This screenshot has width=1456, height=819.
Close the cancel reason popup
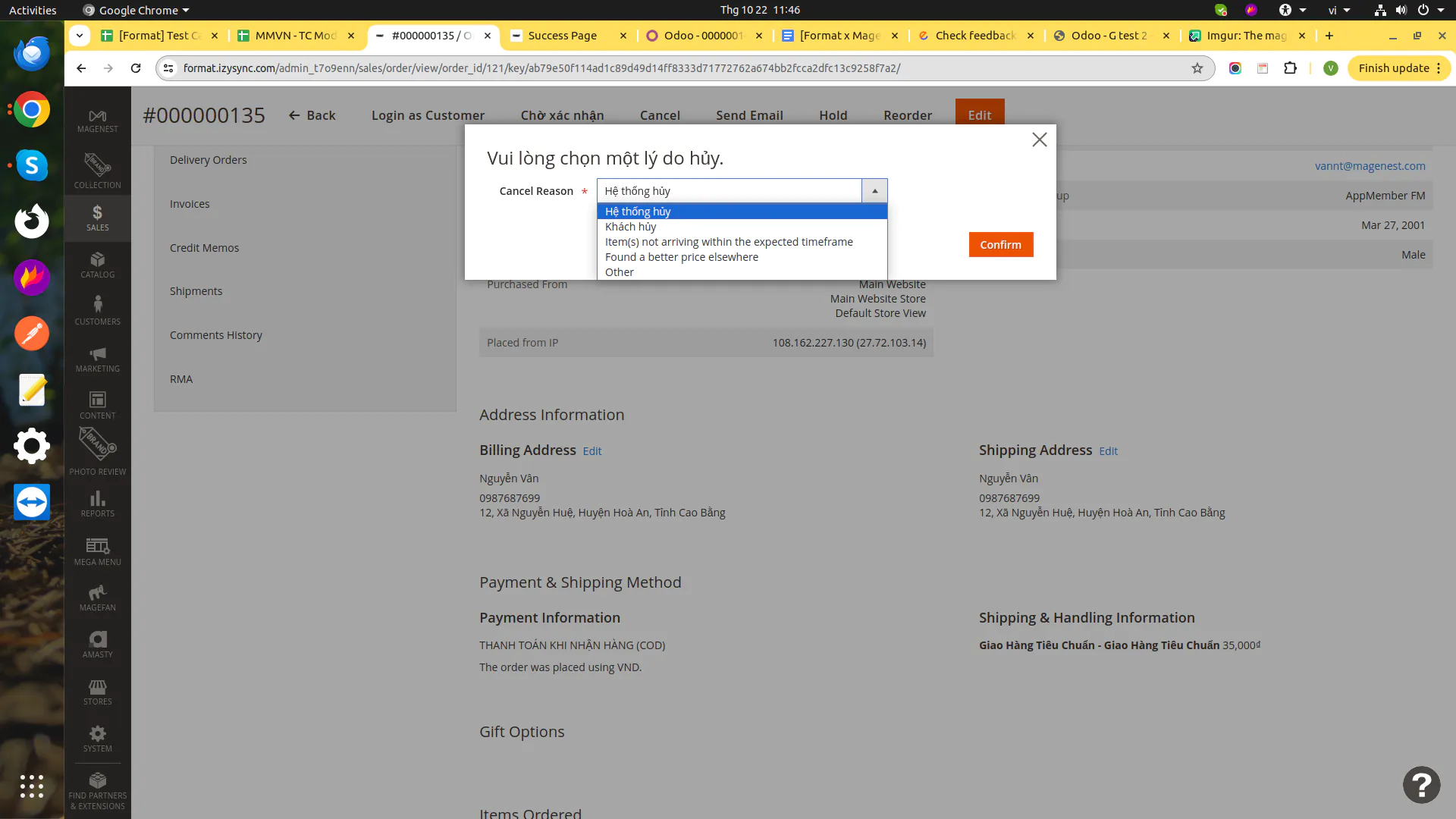tap(1039, 140)
